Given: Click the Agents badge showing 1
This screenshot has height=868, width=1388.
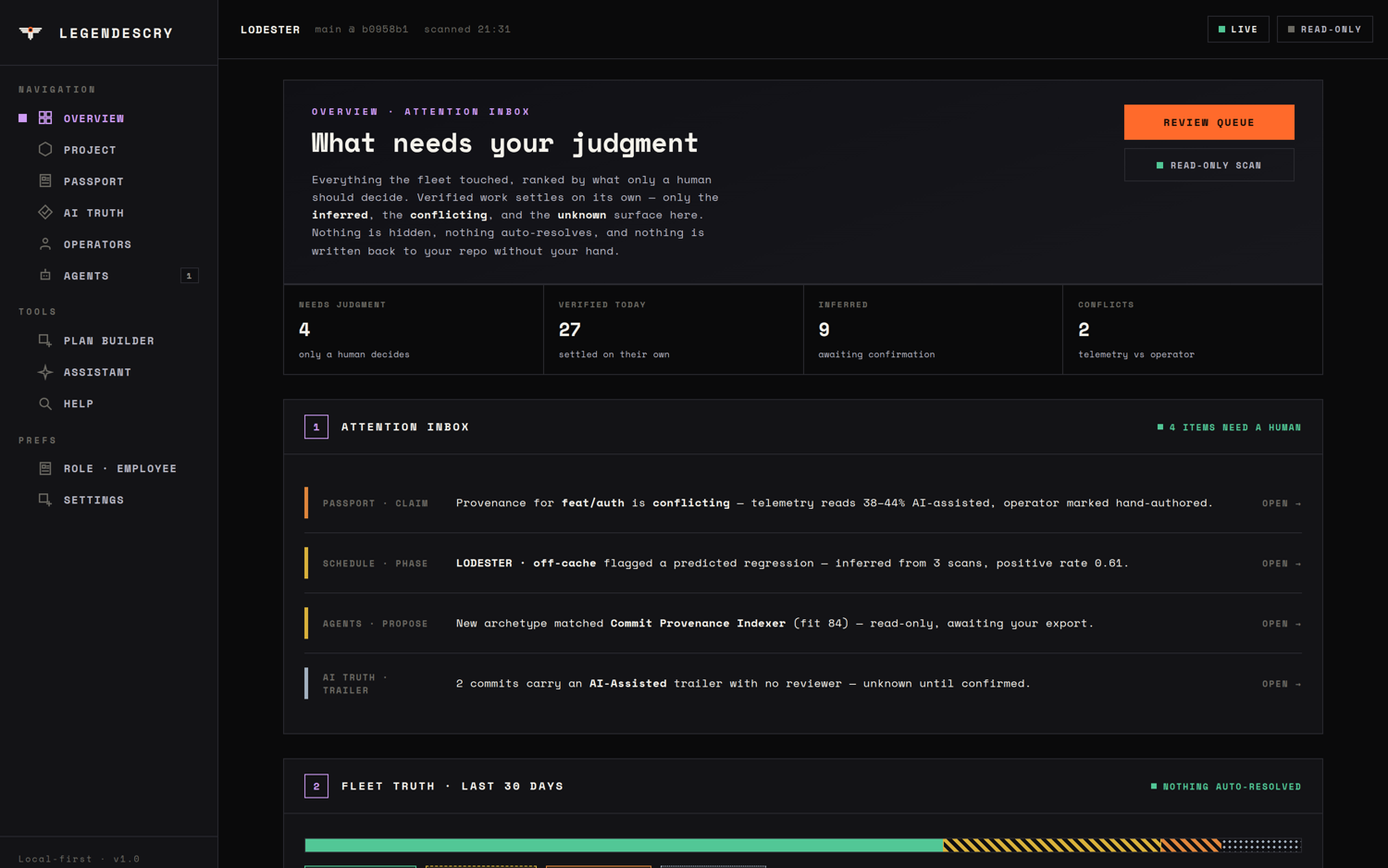Looking at the screenshot, I should click(x=189, y=276).
